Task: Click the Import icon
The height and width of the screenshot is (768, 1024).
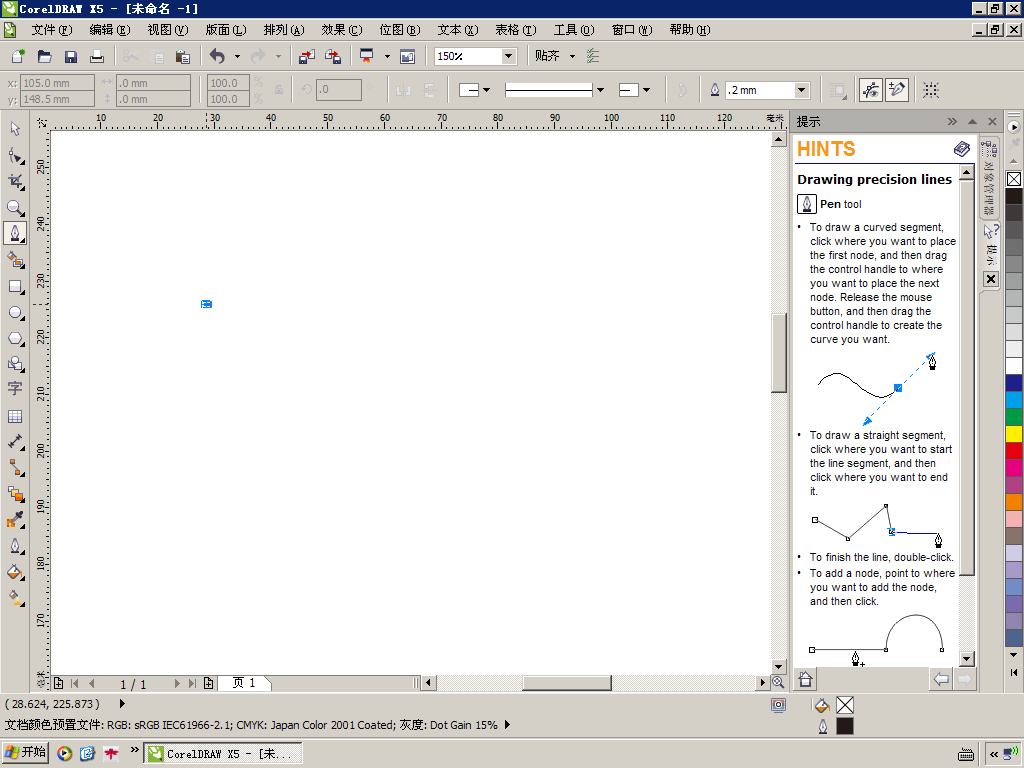Action: point(306,57)
